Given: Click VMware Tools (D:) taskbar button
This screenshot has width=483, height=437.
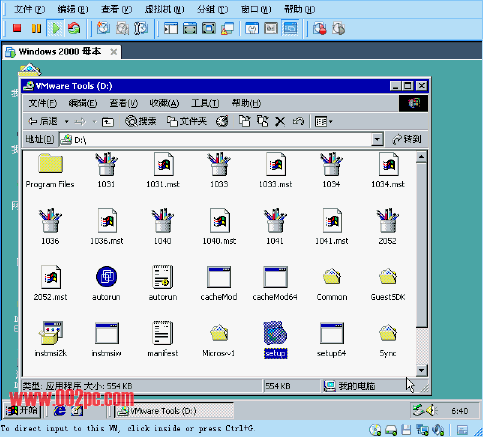Looking at the screenshot, I should [174, 411].
